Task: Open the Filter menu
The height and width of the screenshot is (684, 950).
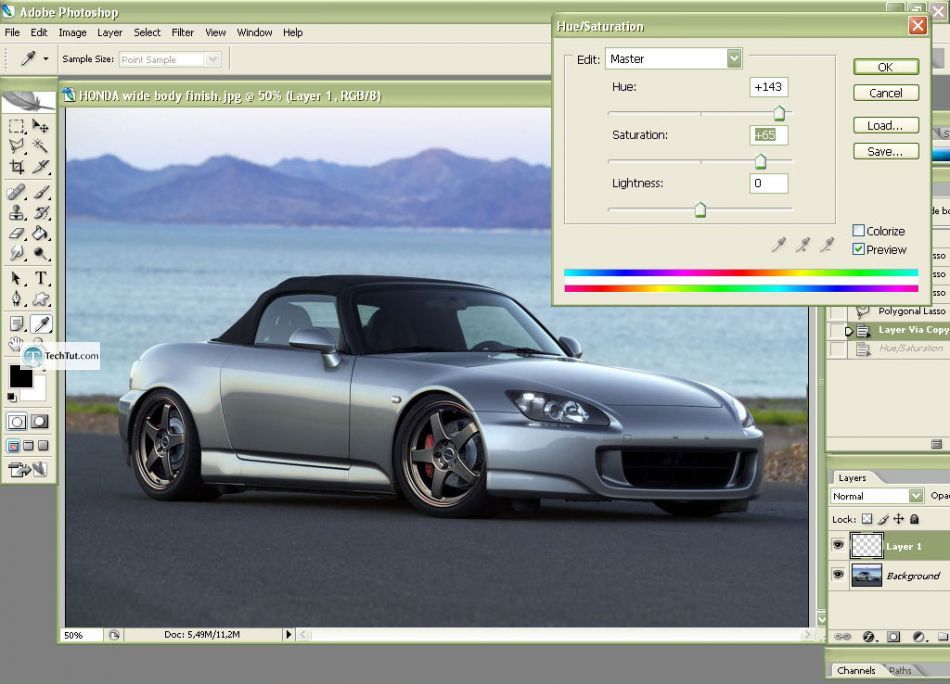Action: click(x=182, y=33)
